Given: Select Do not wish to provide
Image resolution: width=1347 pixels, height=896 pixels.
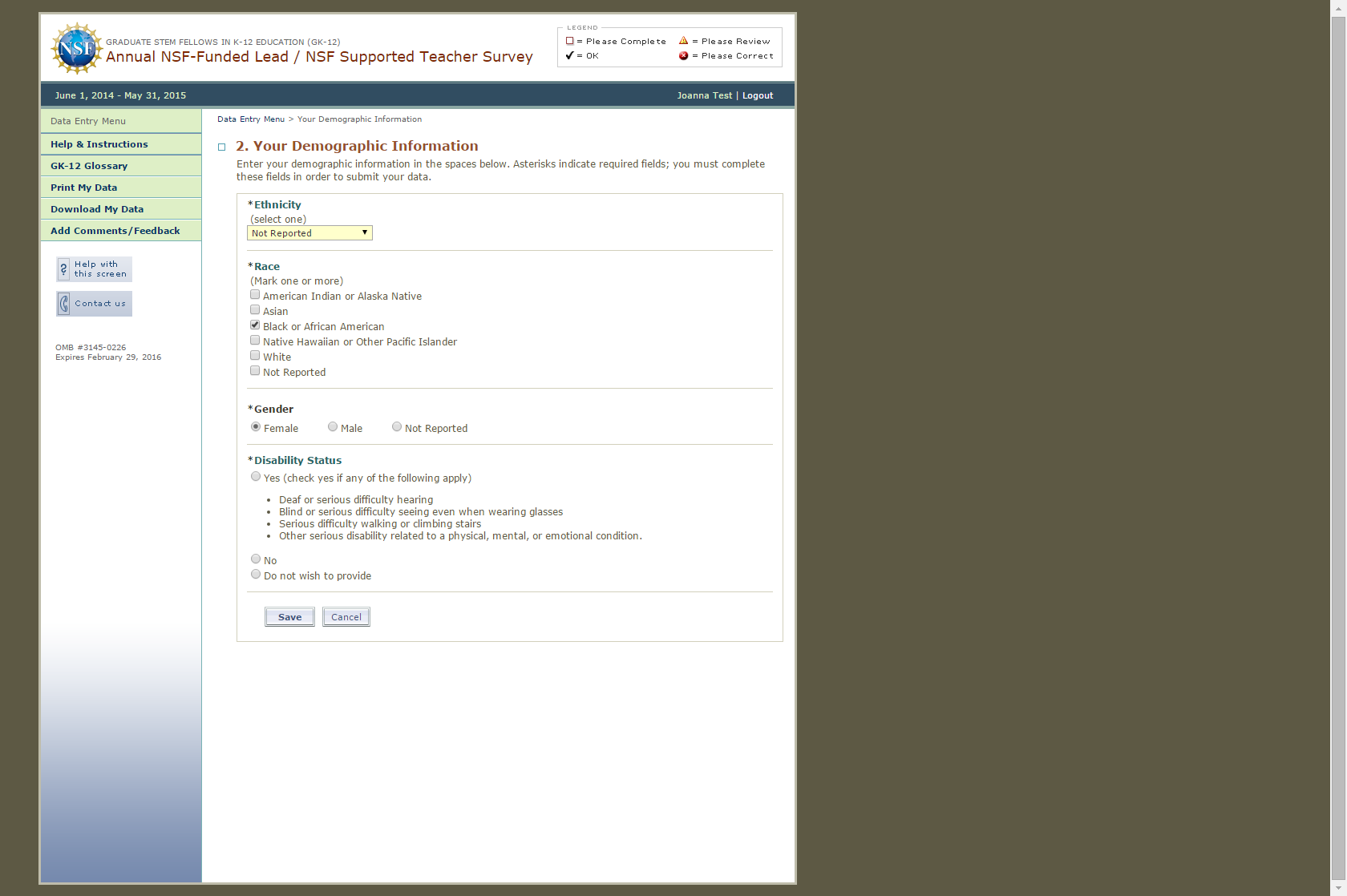Looking at the screenshot, I should tap(256, 575).
